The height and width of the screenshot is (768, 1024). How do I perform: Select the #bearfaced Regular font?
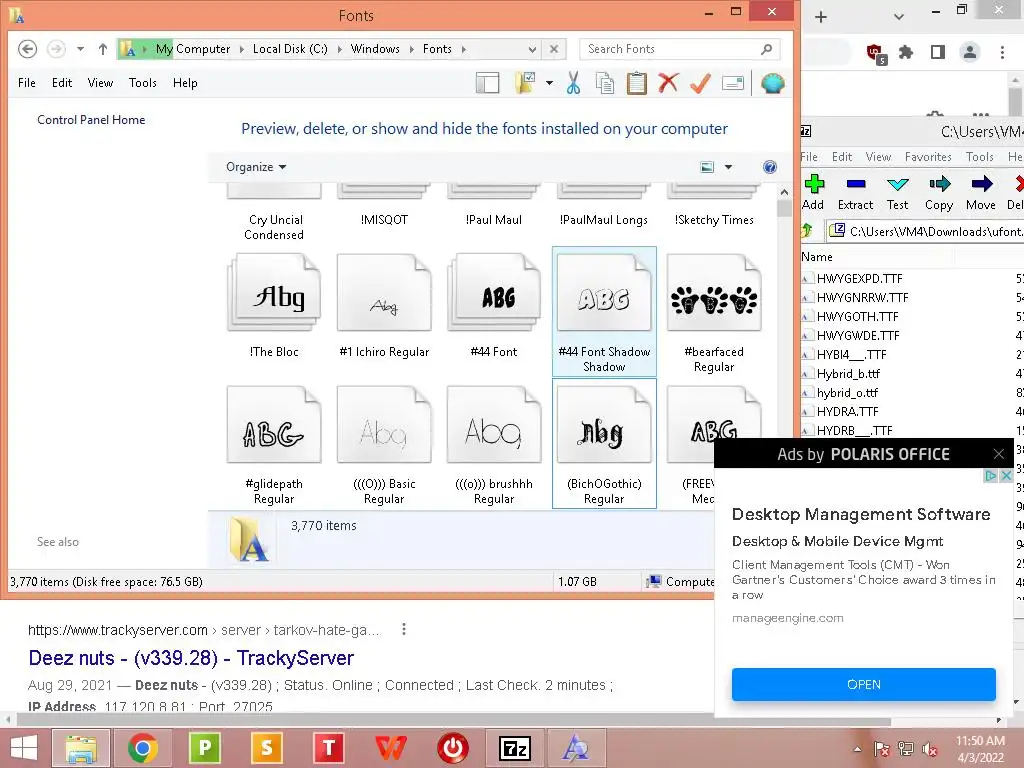[714, 312]
